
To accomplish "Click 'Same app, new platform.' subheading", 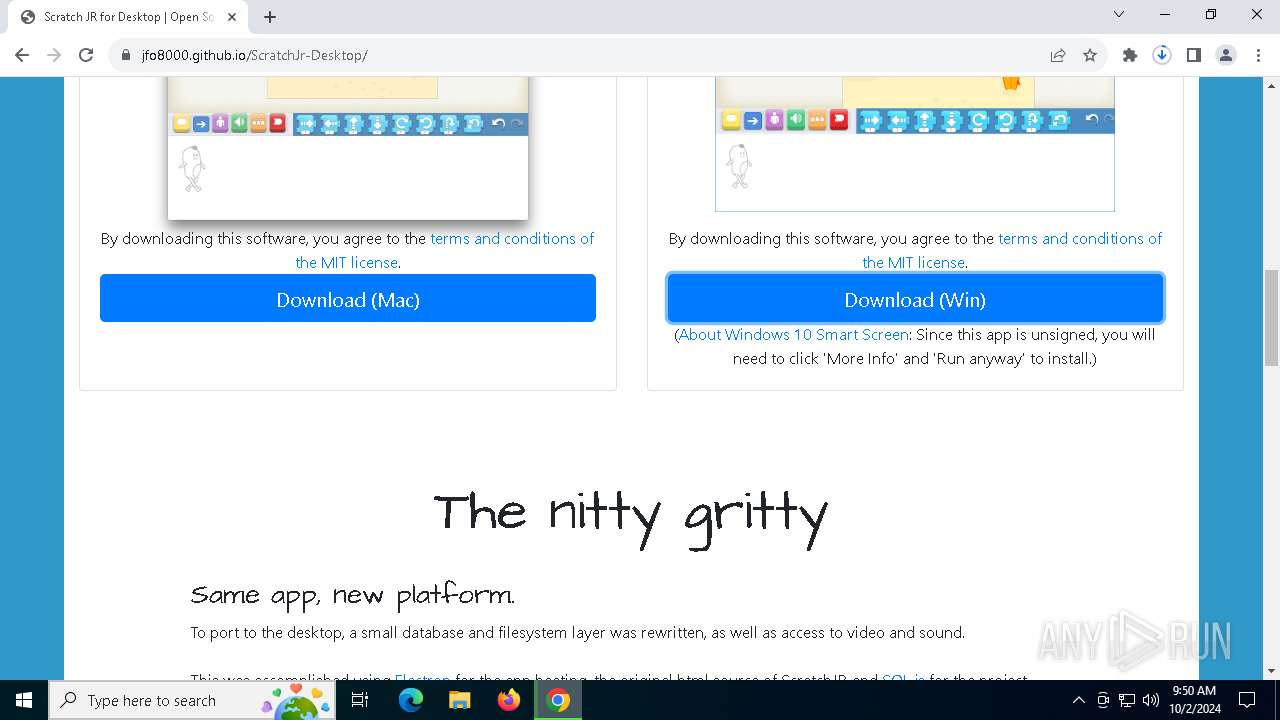I will [352, 596].
